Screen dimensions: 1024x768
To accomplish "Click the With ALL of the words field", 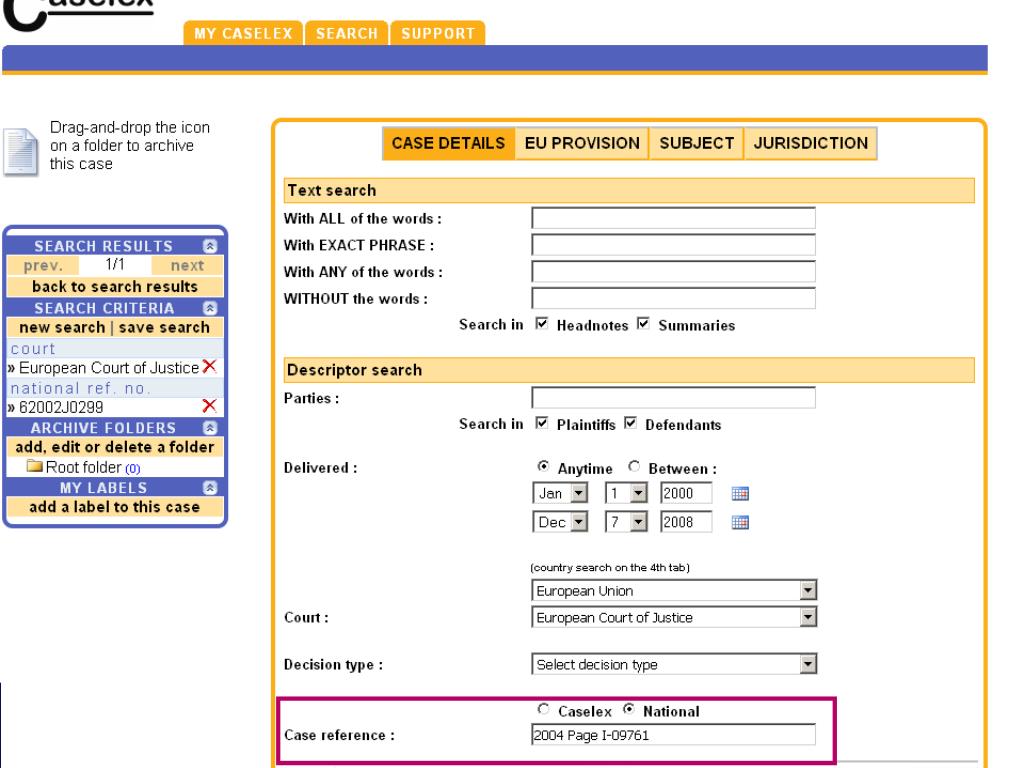I will click(x=673, y=218).
